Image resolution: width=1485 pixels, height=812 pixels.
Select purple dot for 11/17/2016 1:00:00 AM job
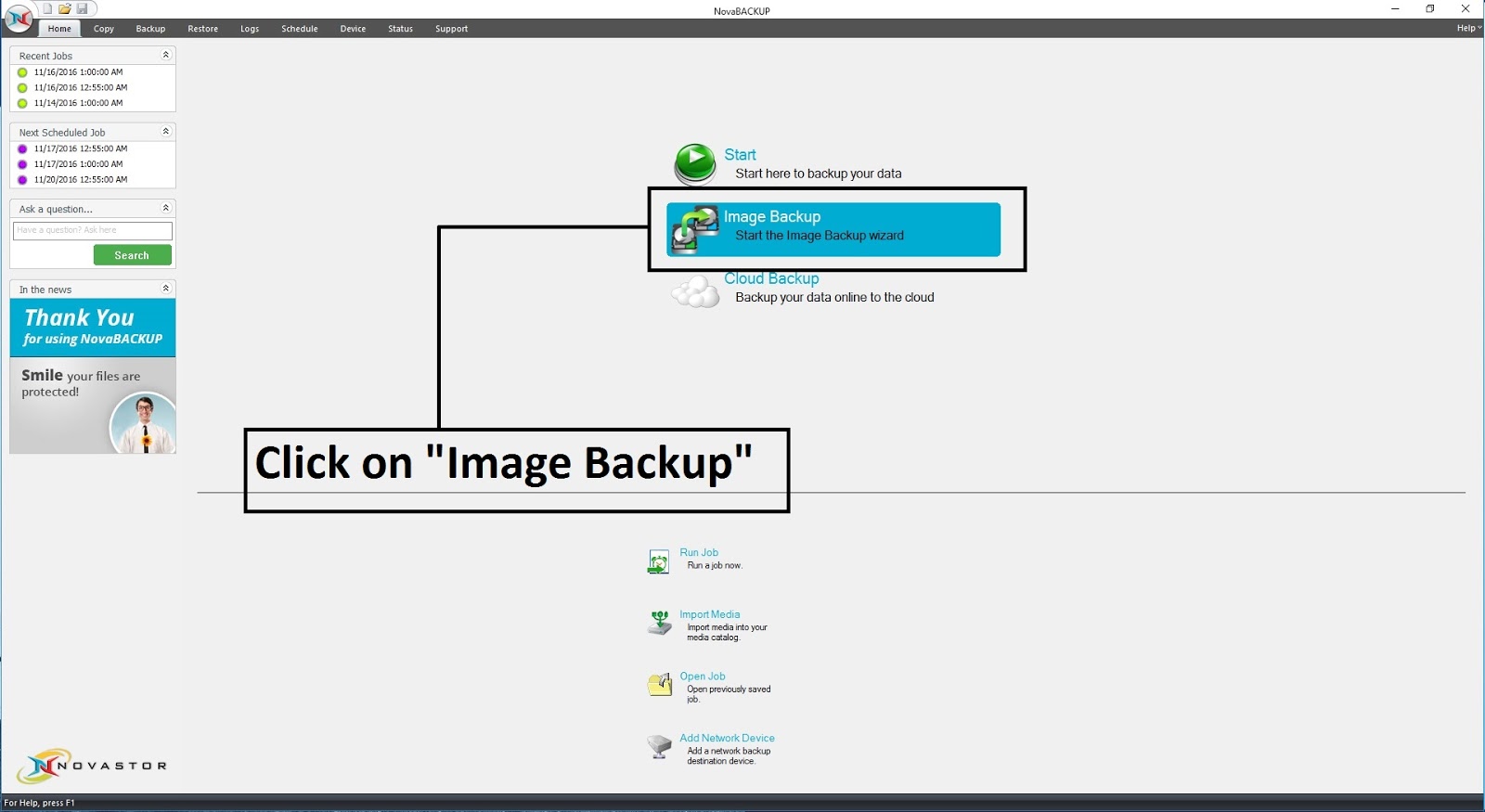tap(22, 164)
